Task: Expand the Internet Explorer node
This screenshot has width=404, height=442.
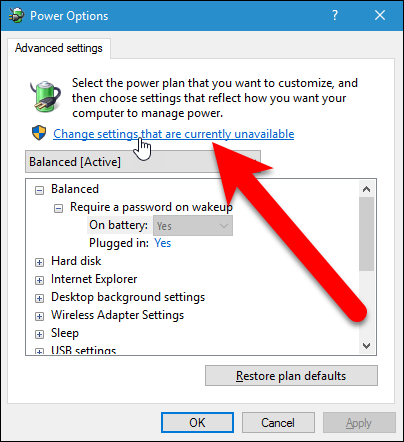Action: [x=39, y=280]
